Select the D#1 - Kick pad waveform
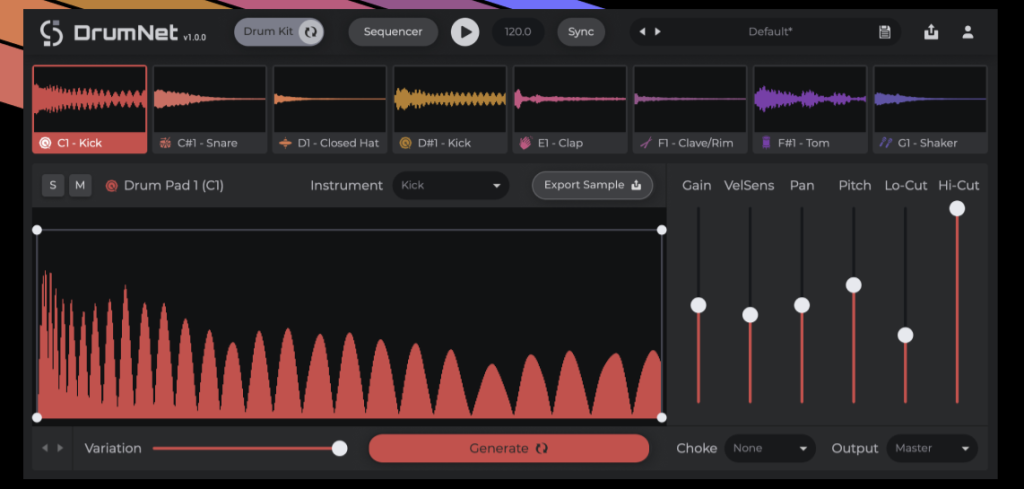 450,99
